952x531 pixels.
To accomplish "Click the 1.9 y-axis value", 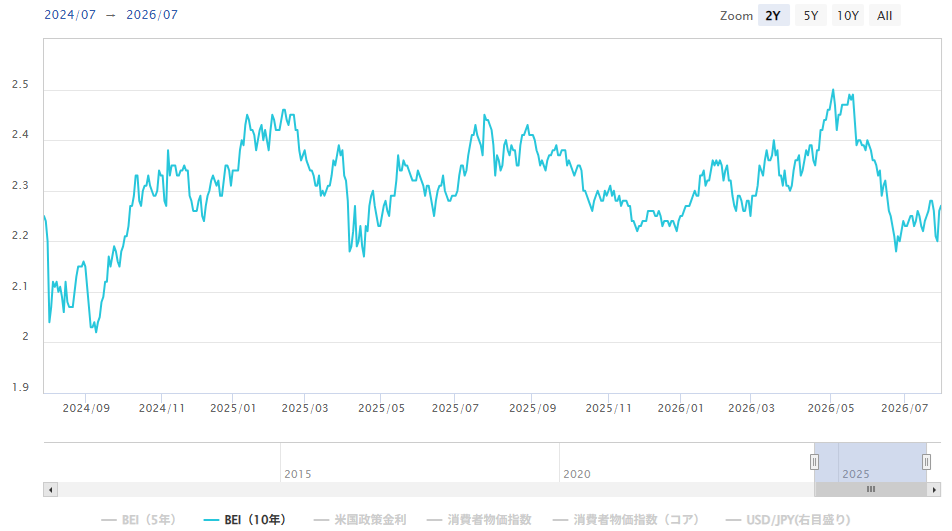I will pyautogui.click(x=20, y=387).
